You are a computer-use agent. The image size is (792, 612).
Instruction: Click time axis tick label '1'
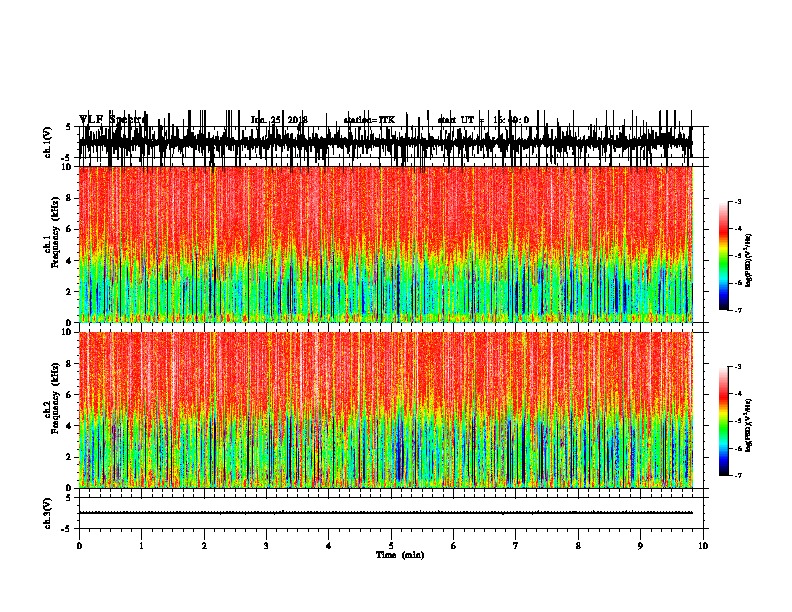tap(141, 546)
